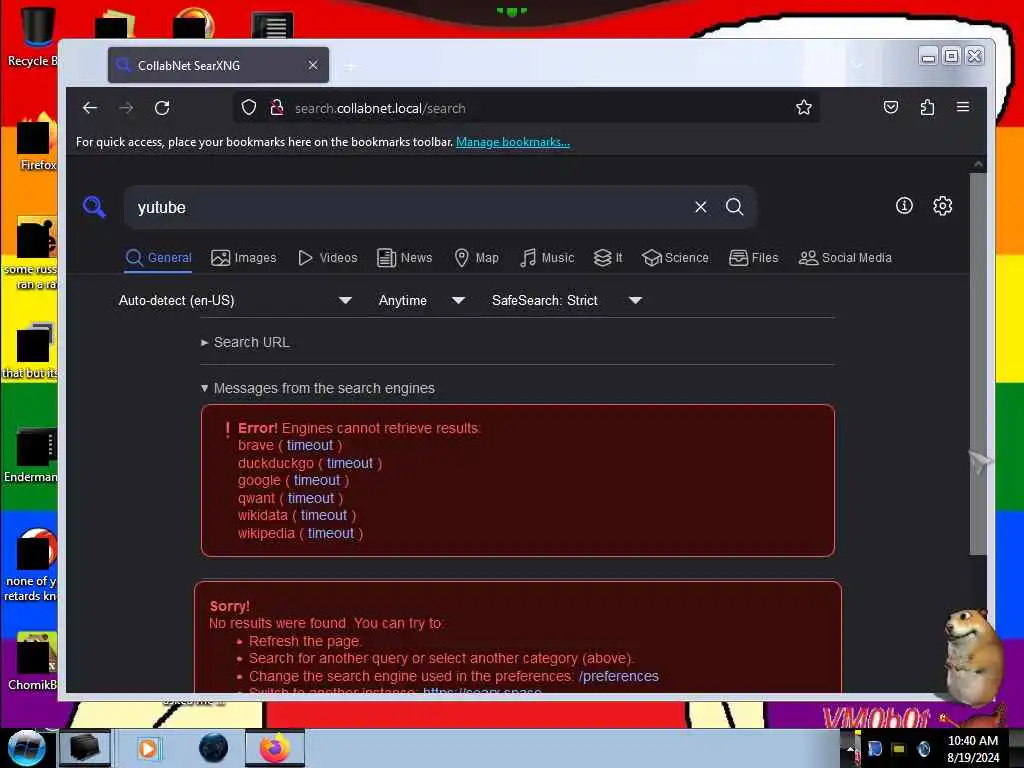The image size is (1024, 768).
Task: Open the Auto-detect (en-US) language dropdown
Action: (x=235, y=300)
